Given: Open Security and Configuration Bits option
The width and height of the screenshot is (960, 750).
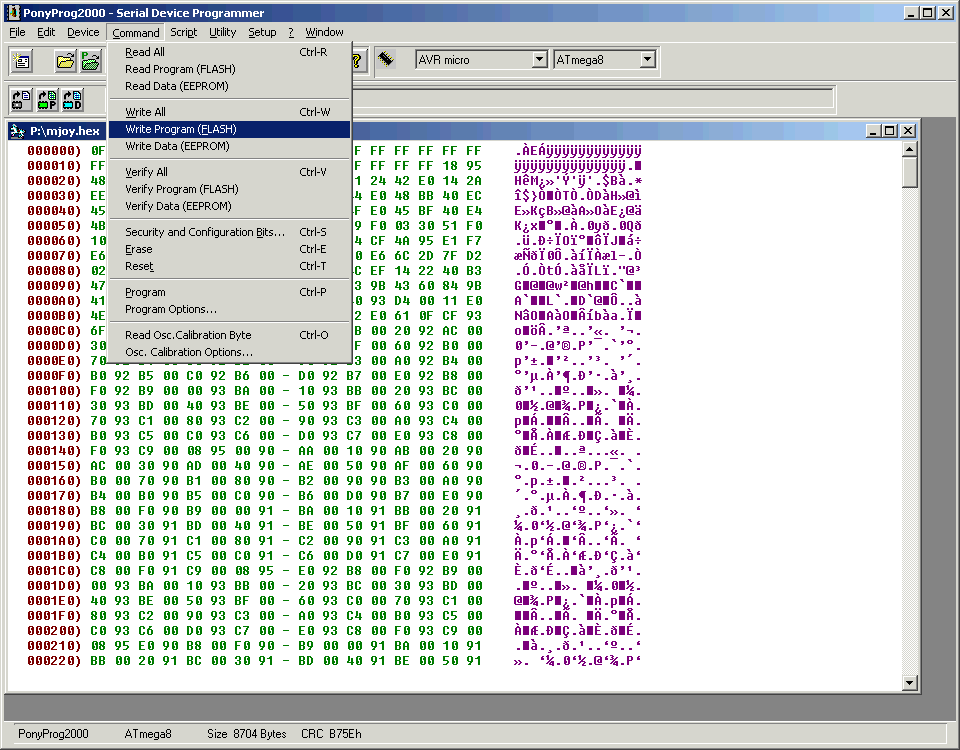Looking at the screenshot, I should 204,232.
